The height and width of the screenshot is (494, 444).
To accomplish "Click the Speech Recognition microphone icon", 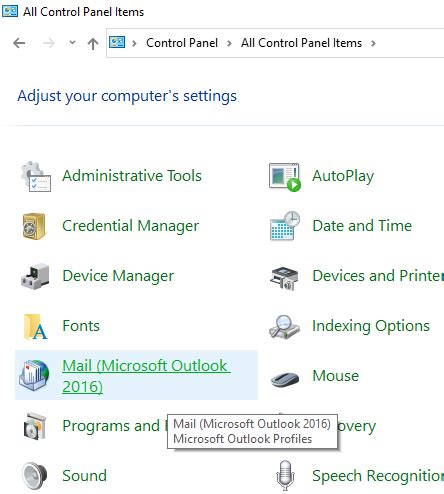I will tap(285, 475).
